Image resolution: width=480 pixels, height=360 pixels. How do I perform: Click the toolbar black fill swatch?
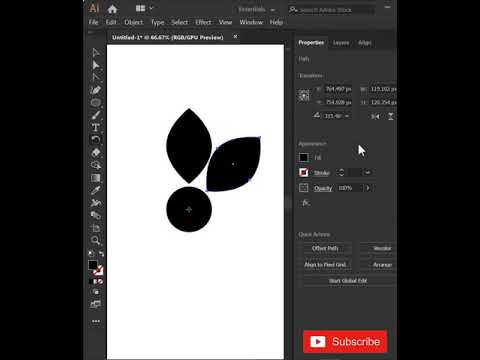[x=93, y=265]
